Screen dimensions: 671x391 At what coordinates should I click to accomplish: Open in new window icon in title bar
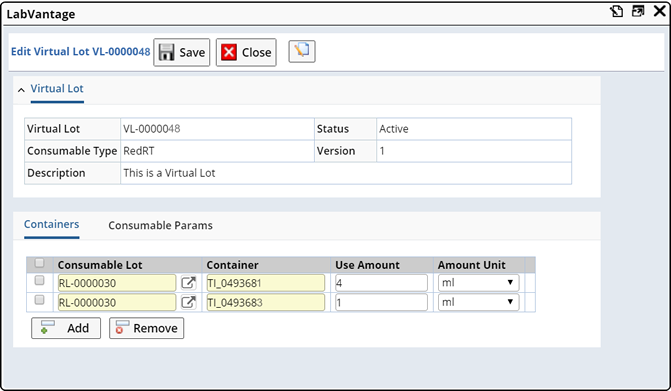pyautogui.click(x=638, y=11)
